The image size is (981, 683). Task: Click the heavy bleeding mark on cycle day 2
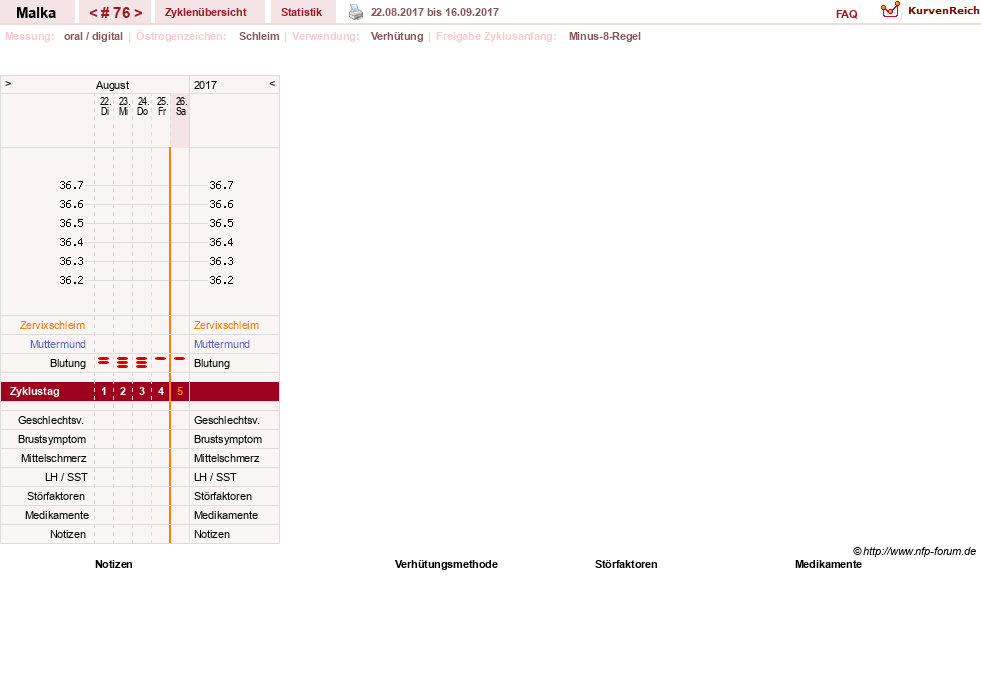(123, 362)
